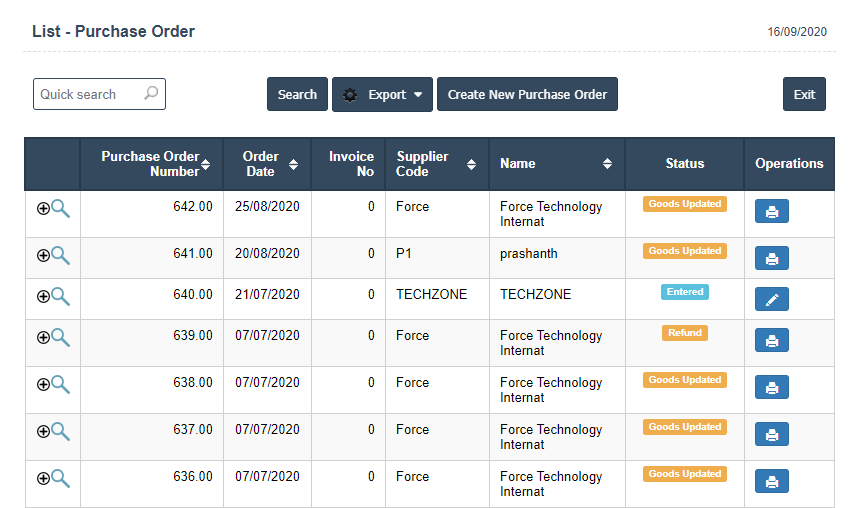
Task: Sort by Supplier Code column
Action: 472,164
